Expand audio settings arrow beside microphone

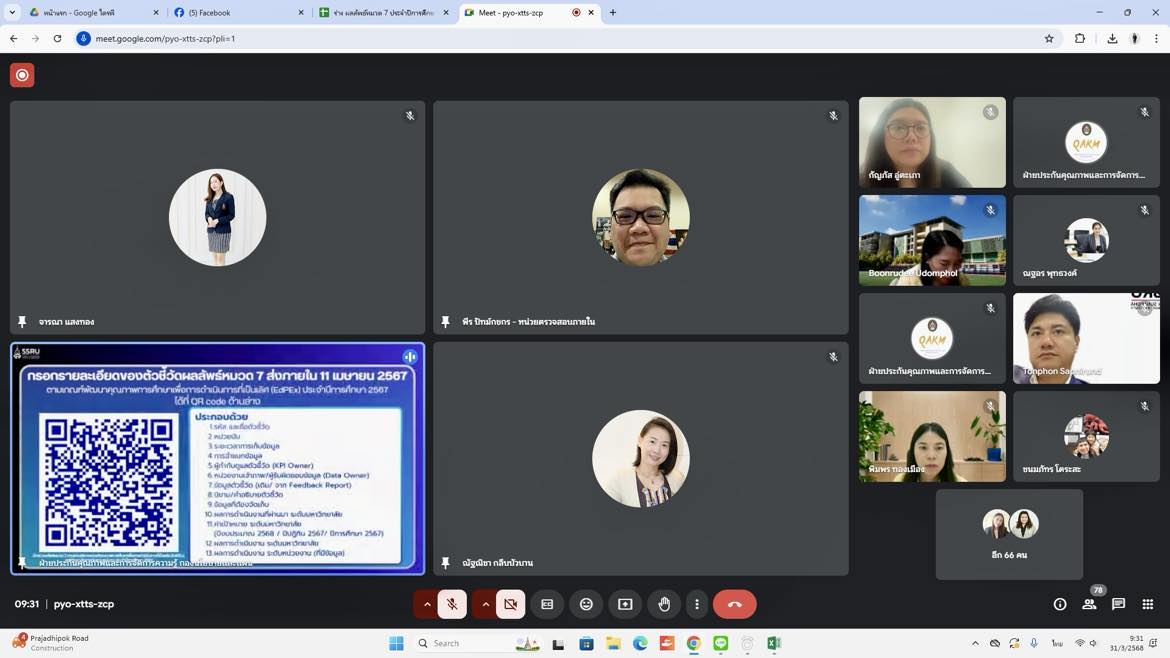coord(427,604)
